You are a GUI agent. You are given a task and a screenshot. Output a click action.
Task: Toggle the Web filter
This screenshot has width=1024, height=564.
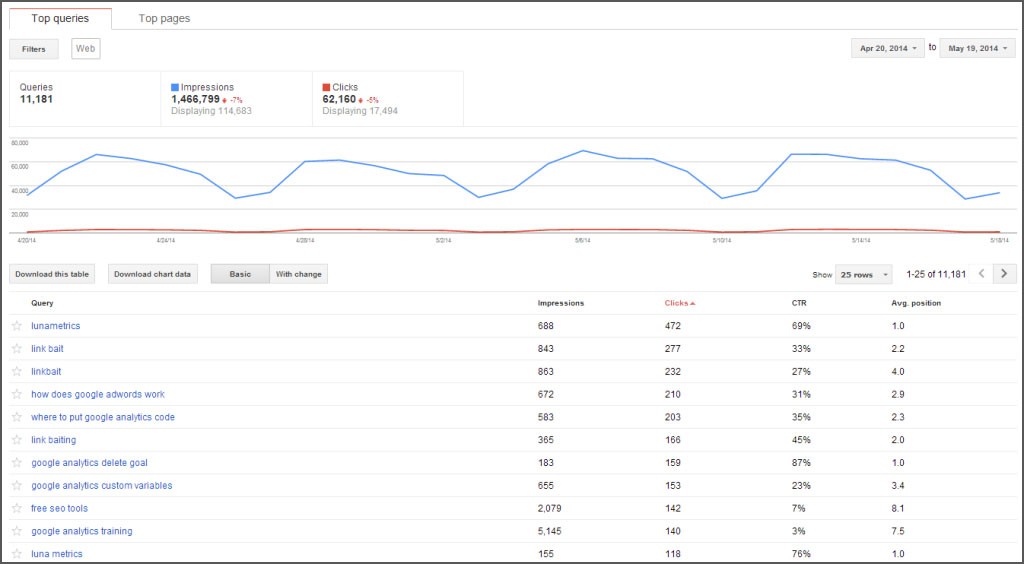tap(86, 48)
